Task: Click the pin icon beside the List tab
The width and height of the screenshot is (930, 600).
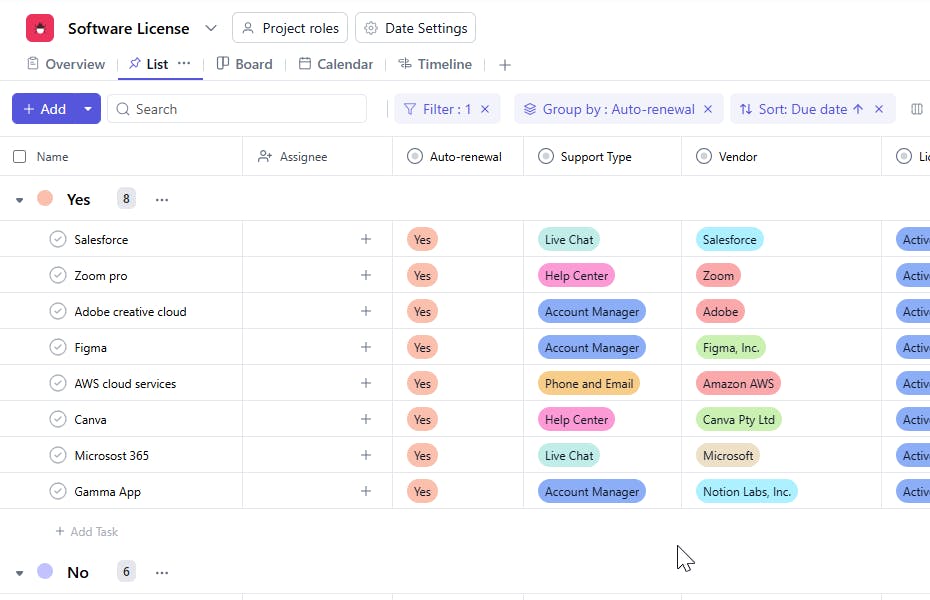Action: tap(134, 64)
